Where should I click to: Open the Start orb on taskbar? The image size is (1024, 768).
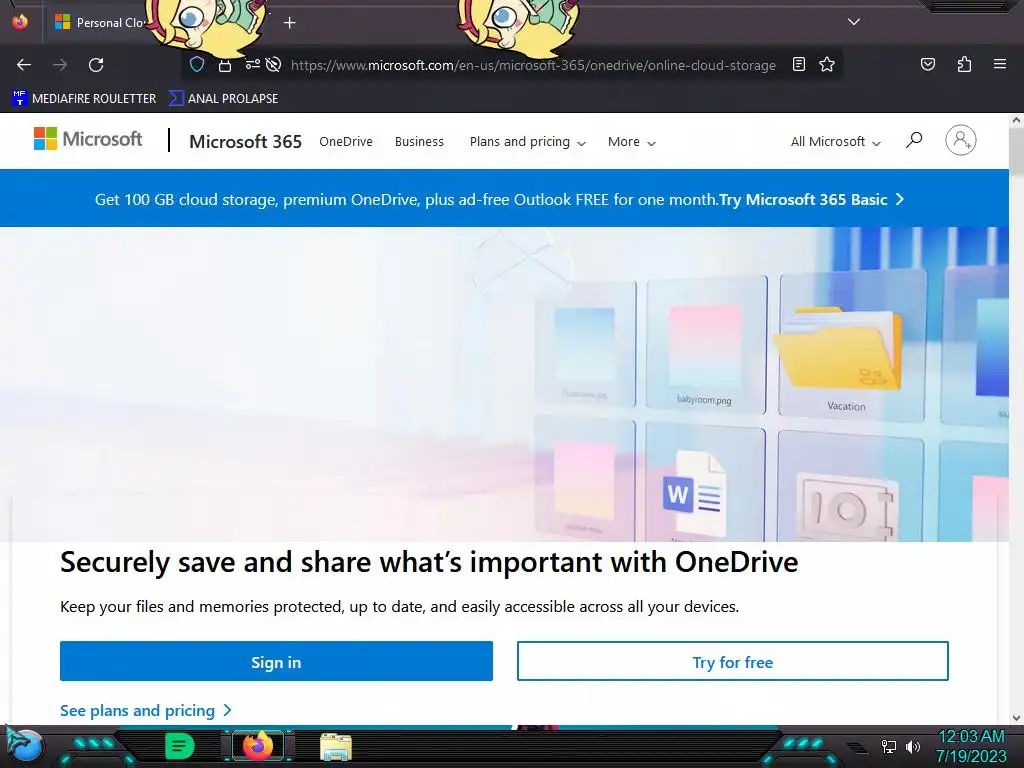coord(25,746)
